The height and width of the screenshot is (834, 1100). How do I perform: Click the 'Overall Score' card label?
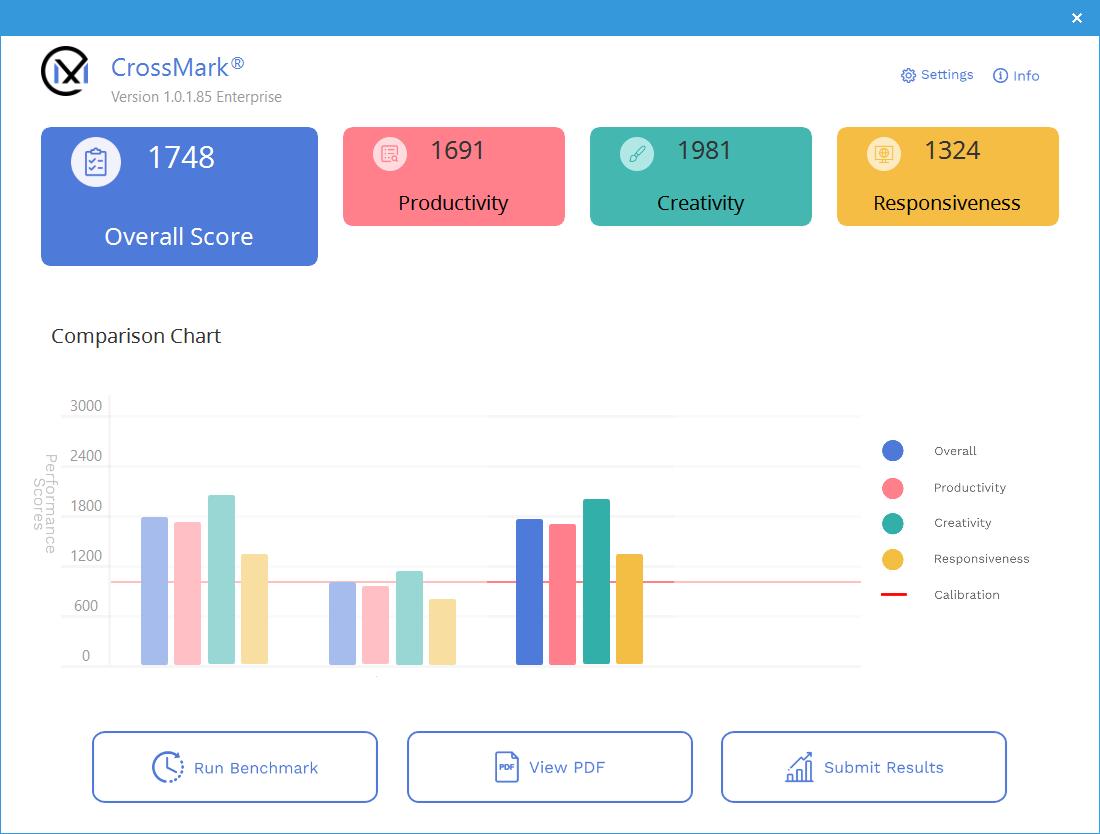[x=179, y=236]
